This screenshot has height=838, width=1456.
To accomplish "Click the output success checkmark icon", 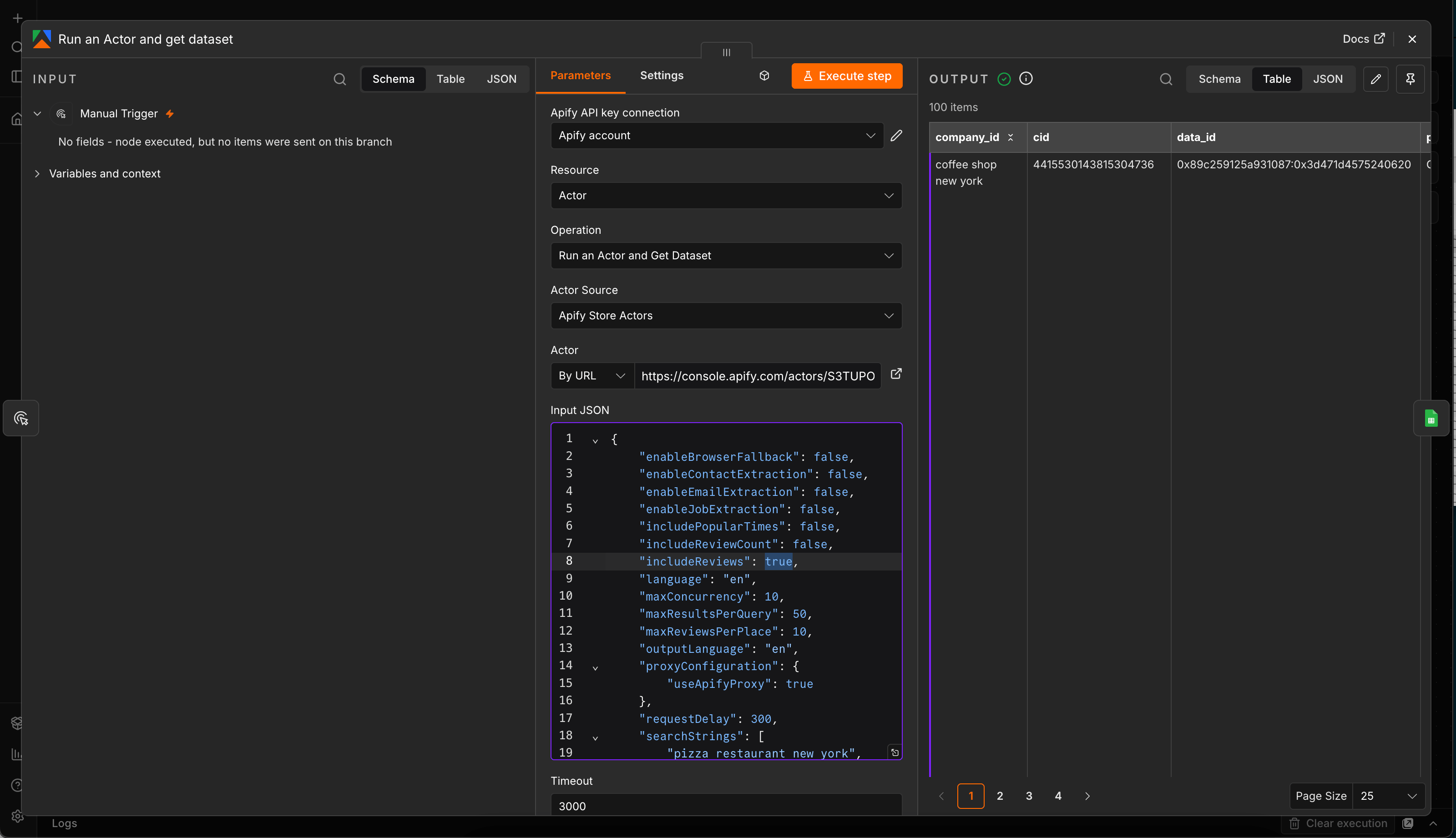I will click(x=1004, y=79).
